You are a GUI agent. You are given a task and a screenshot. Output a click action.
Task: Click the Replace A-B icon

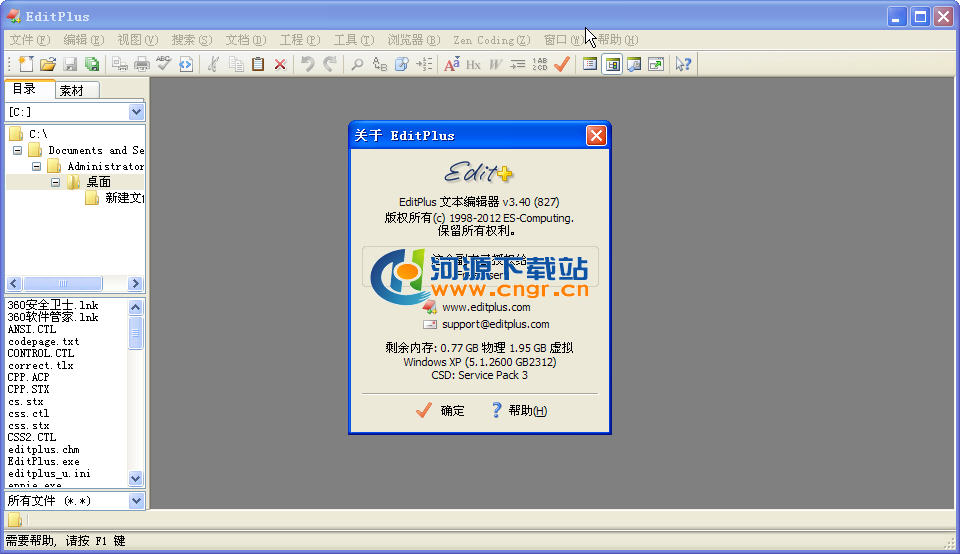click(x=380, y=64)
